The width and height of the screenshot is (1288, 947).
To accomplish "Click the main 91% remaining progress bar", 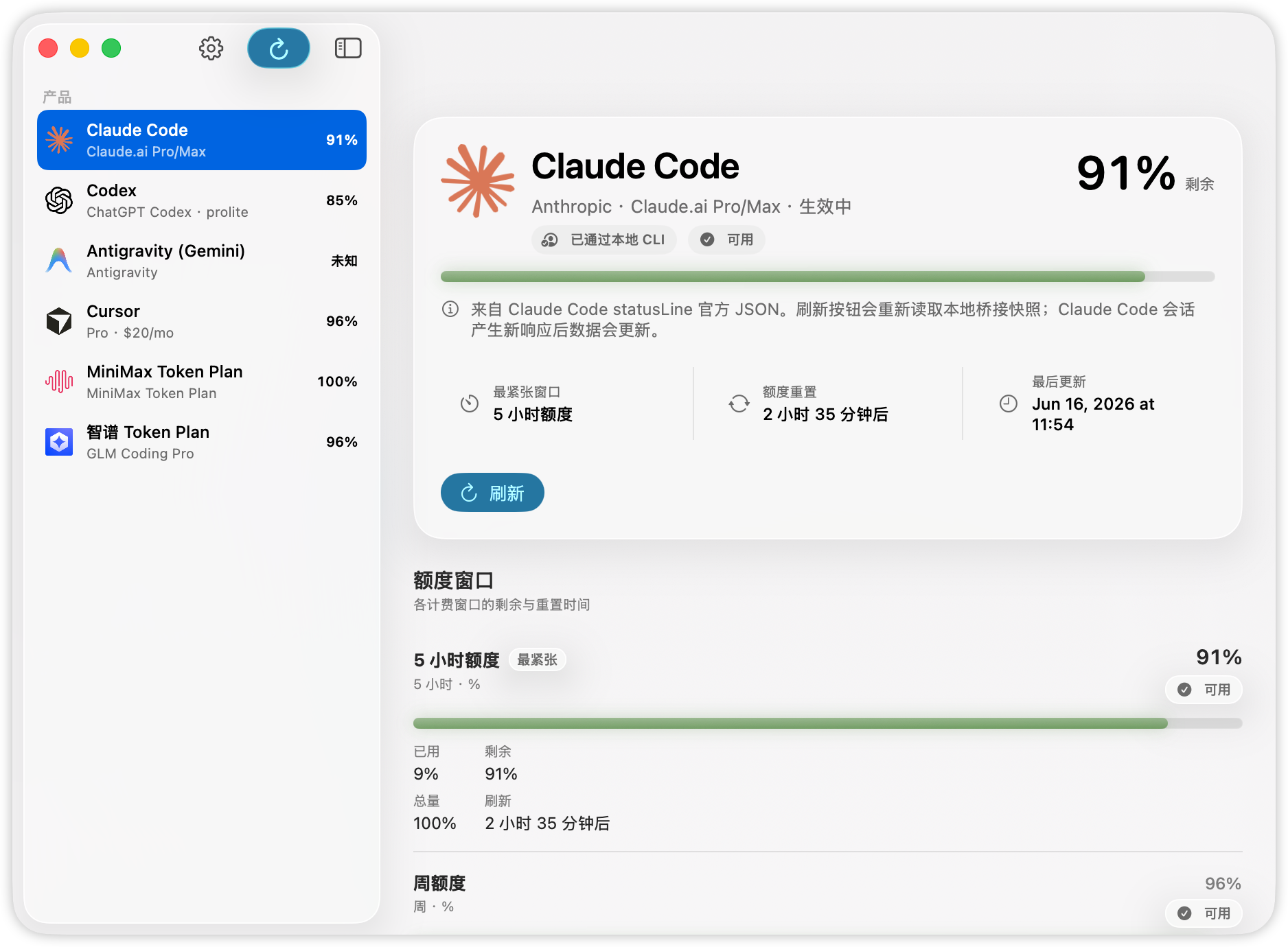I will point(827,277).
